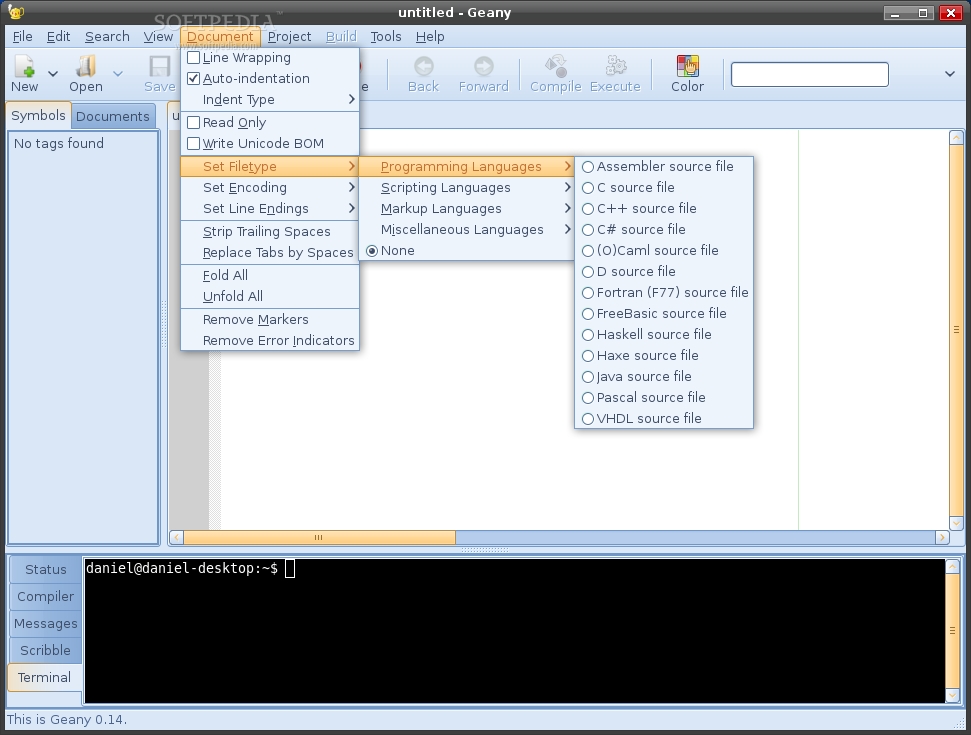Open the View menu
Viewport: 971px width, 735px height.
pyautogui.click(x=158, y=37)
